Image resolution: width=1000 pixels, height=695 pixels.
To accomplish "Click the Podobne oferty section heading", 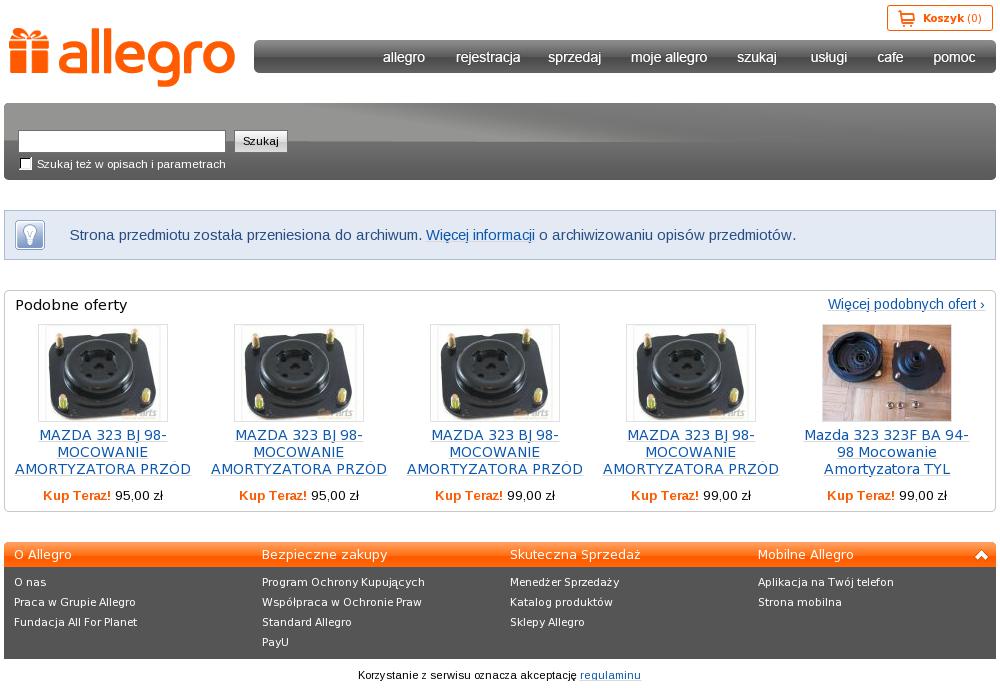I will tap(71, 305).
